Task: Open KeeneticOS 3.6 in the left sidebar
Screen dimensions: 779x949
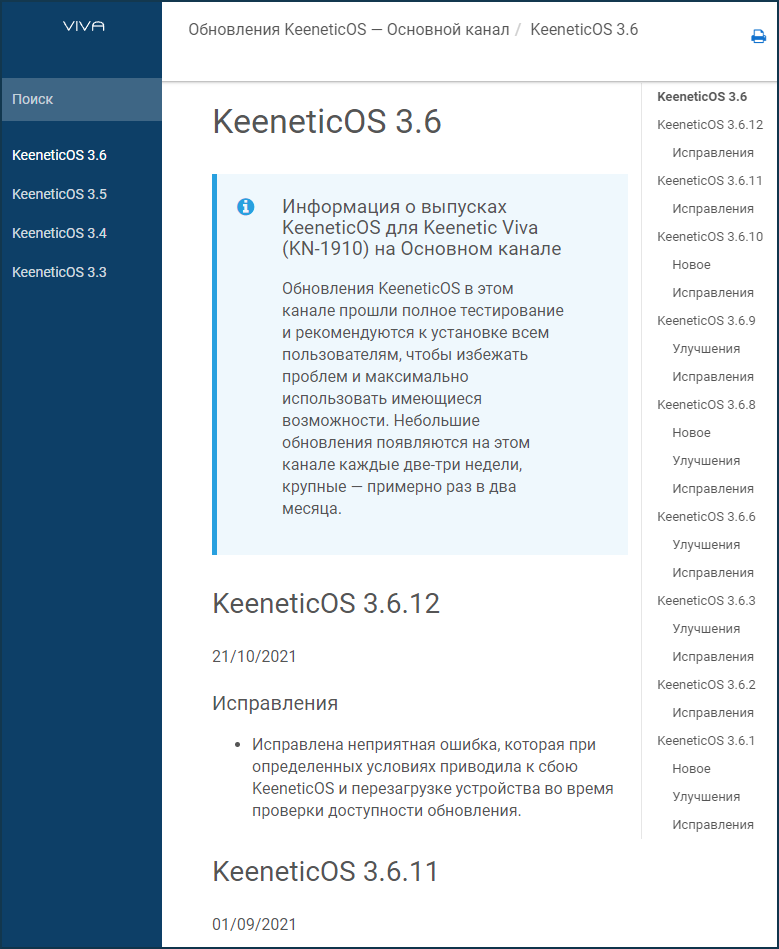Action: 59,155
